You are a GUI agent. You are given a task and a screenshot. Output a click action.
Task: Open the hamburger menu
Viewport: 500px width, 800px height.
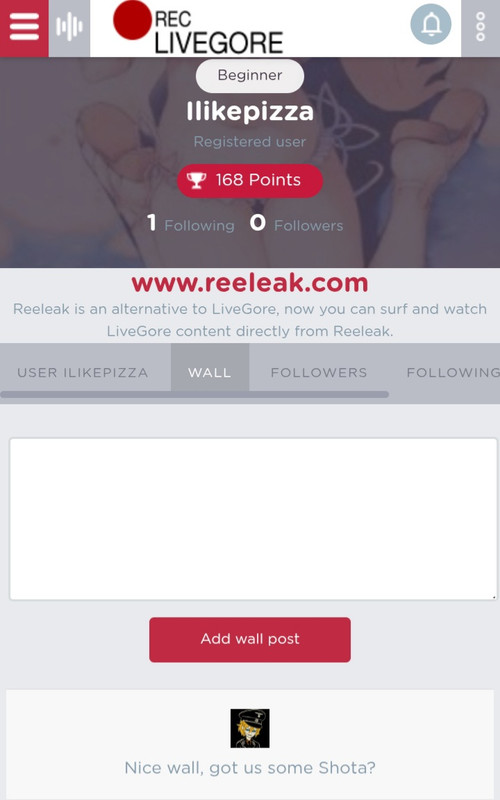[24, 28]
